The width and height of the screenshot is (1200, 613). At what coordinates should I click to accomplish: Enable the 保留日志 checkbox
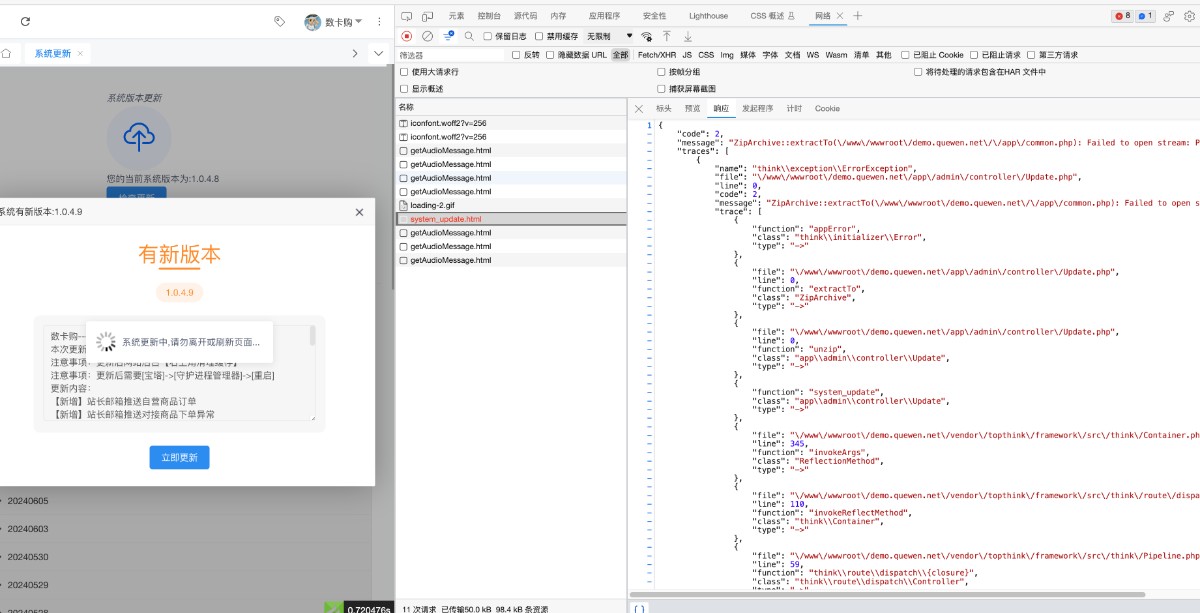point(488,36)
